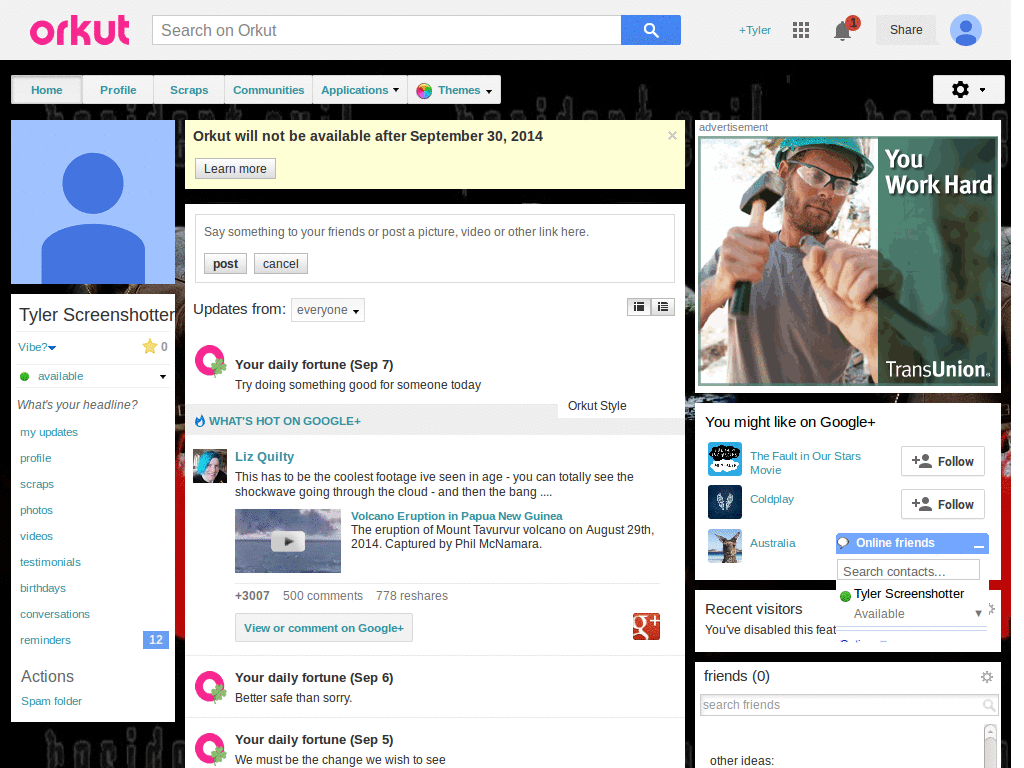
Task: Open the available status dropdown arrow
Action: point(163,377)
